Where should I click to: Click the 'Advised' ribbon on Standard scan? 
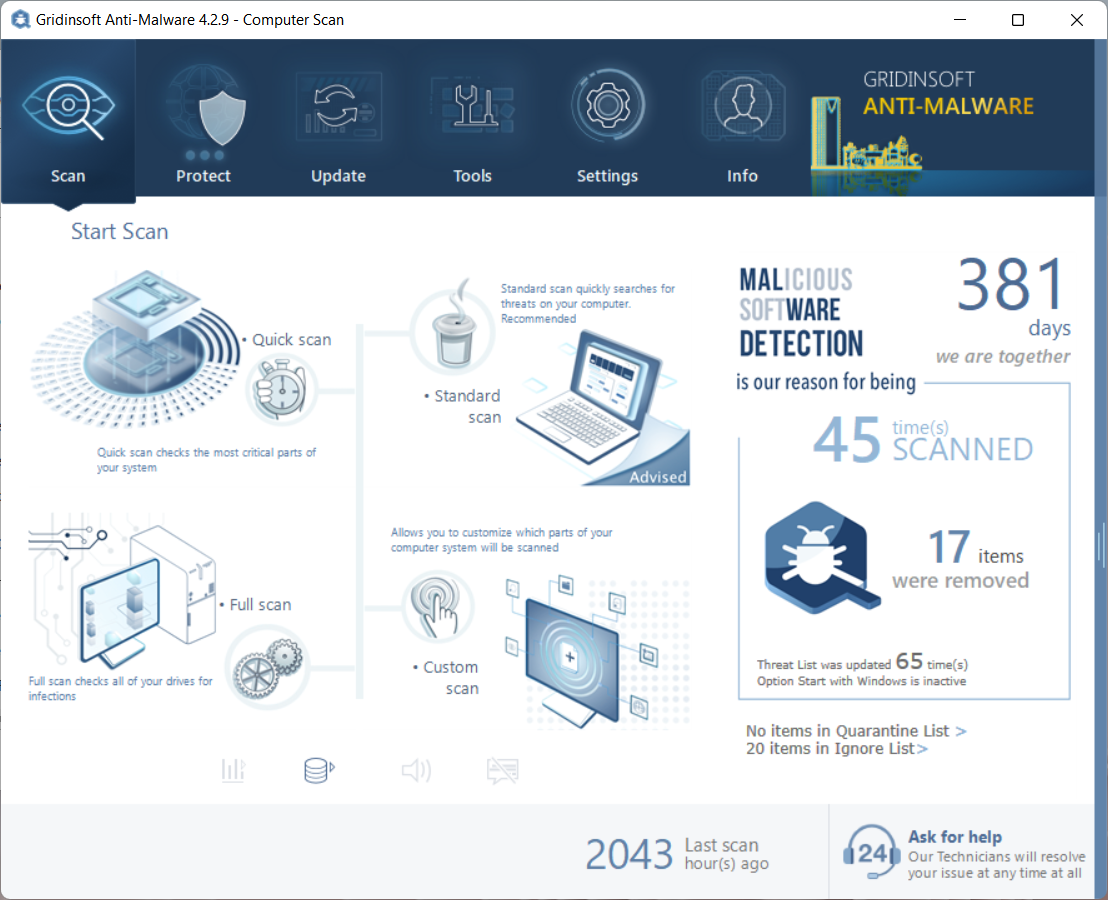pyautogui.click(x=658, y=478)
